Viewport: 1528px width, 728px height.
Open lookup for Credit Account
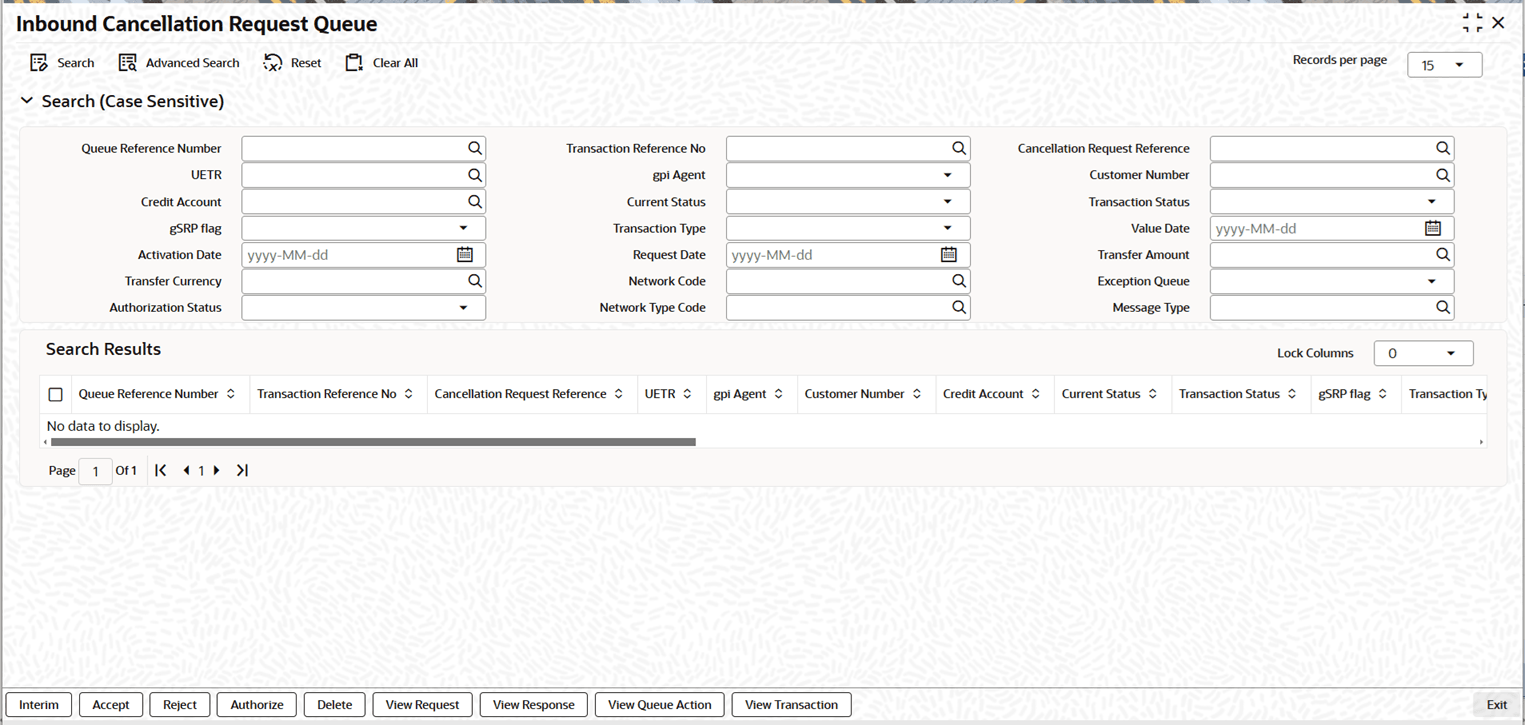475,202
